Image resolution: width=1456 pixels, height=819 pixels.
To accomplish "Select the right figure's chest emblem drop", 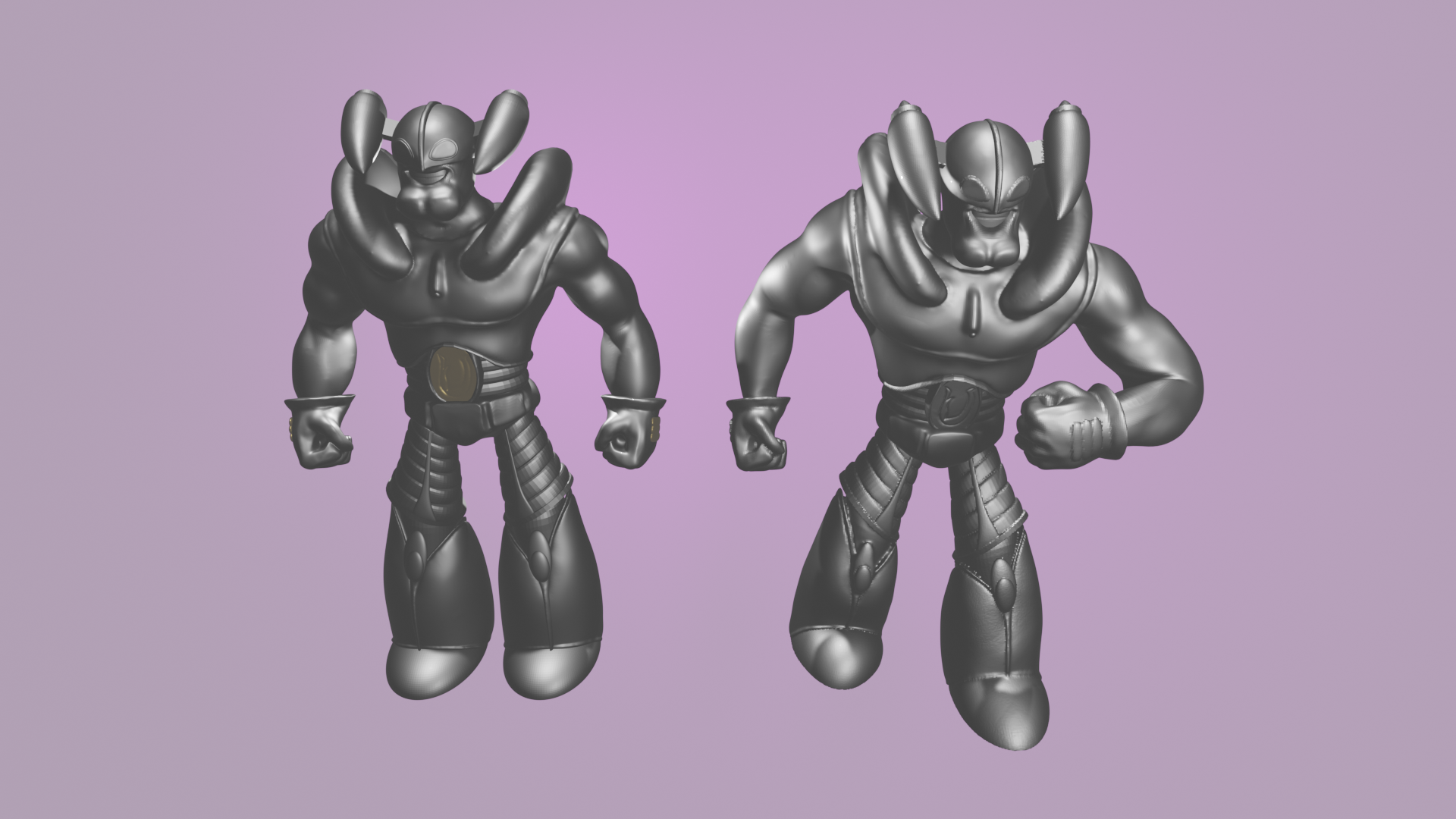I will [974, 313].
